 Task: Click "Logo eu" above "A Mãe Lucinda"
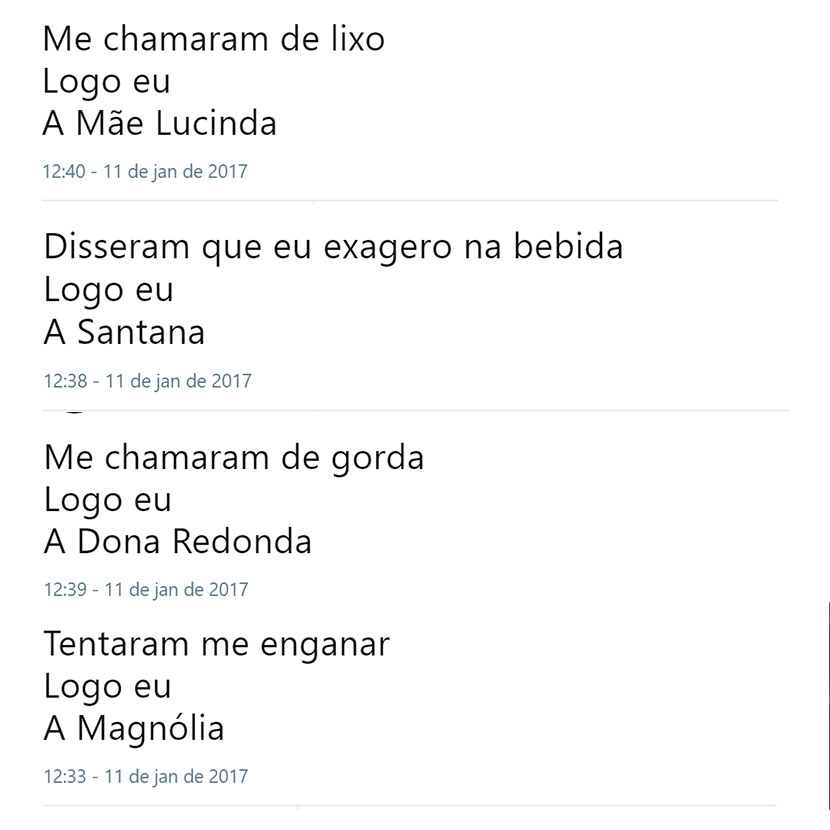pos(106,82)
